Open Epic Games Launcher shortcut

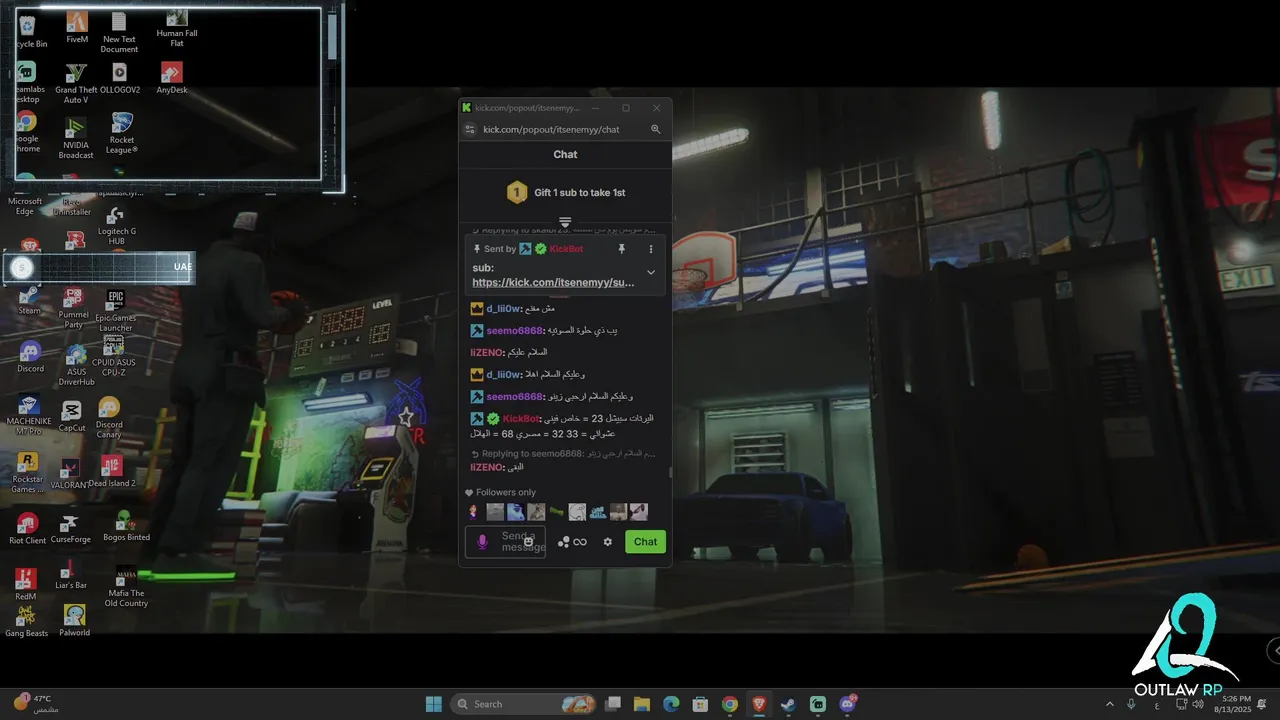pos(116,311)
